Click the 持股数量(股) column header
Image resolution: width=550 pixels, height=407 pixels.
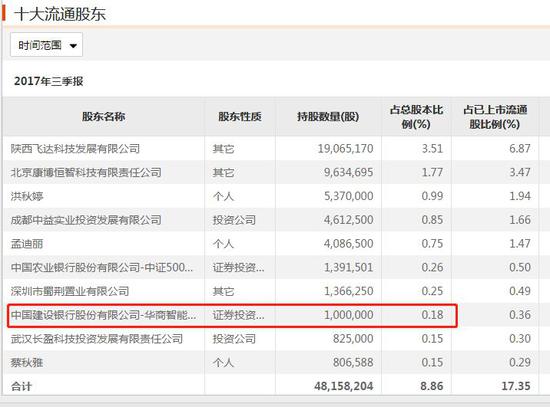(x=328, y=116)
